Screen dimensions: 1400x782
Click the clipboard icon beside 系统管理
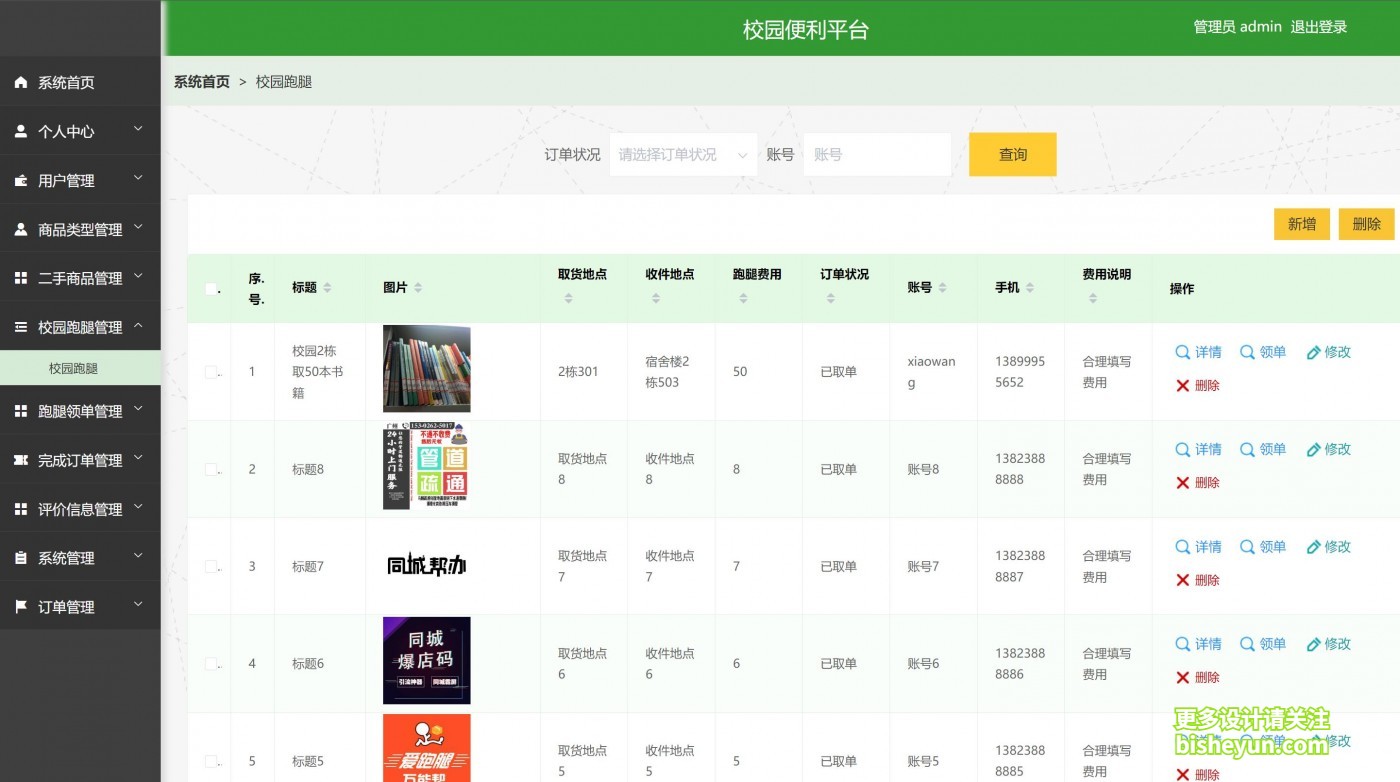21,558
